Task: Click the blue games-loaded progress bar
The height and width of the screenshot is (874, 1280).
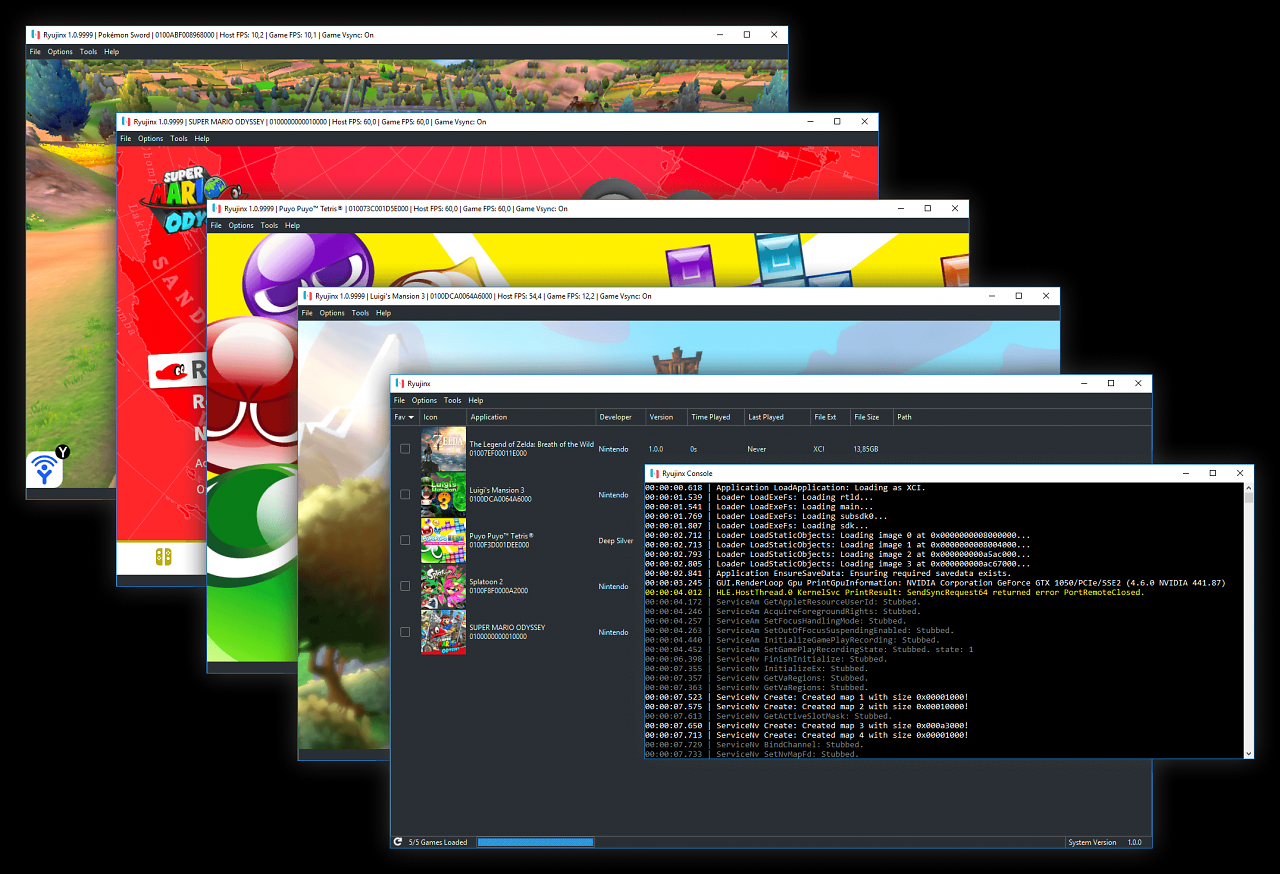Action: coord(535,842)
